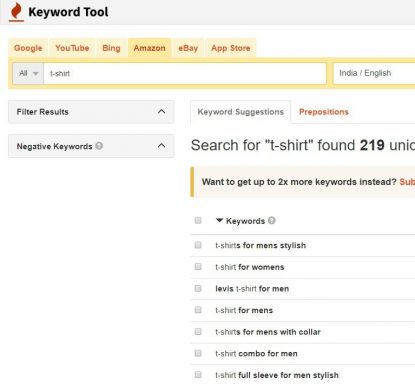
Task: Switch to the YouTube tab
Action: (x=72, y=48)
